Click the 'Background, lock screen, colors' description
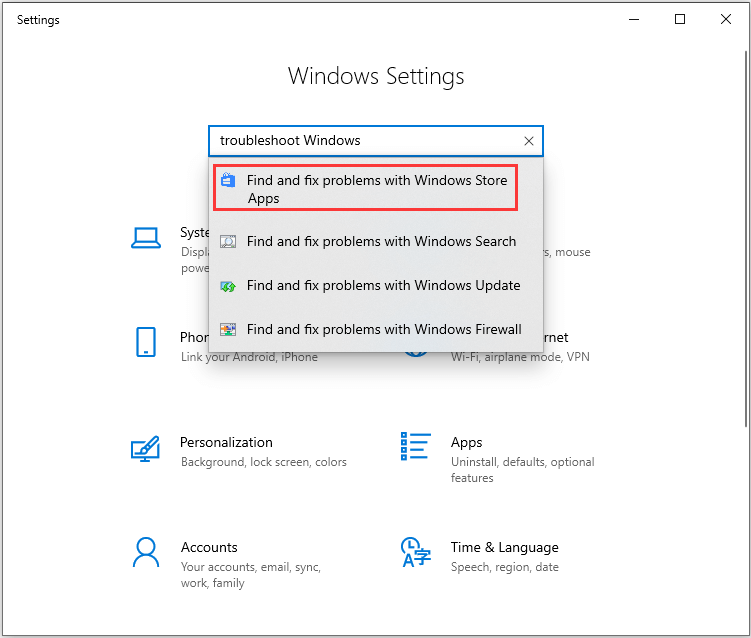 point(264,462)
